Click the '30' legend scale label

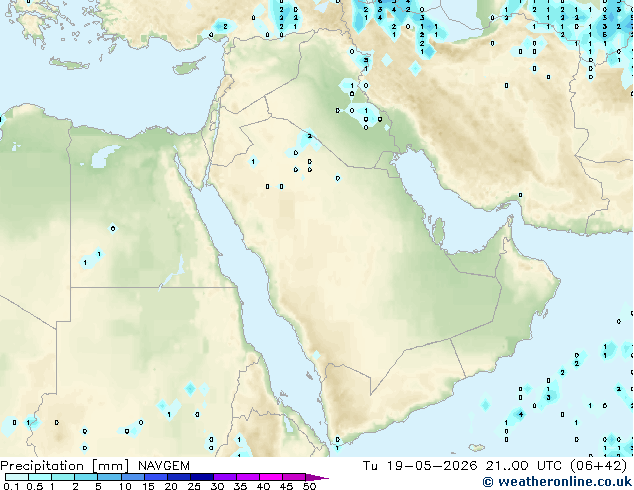[217, 486]
